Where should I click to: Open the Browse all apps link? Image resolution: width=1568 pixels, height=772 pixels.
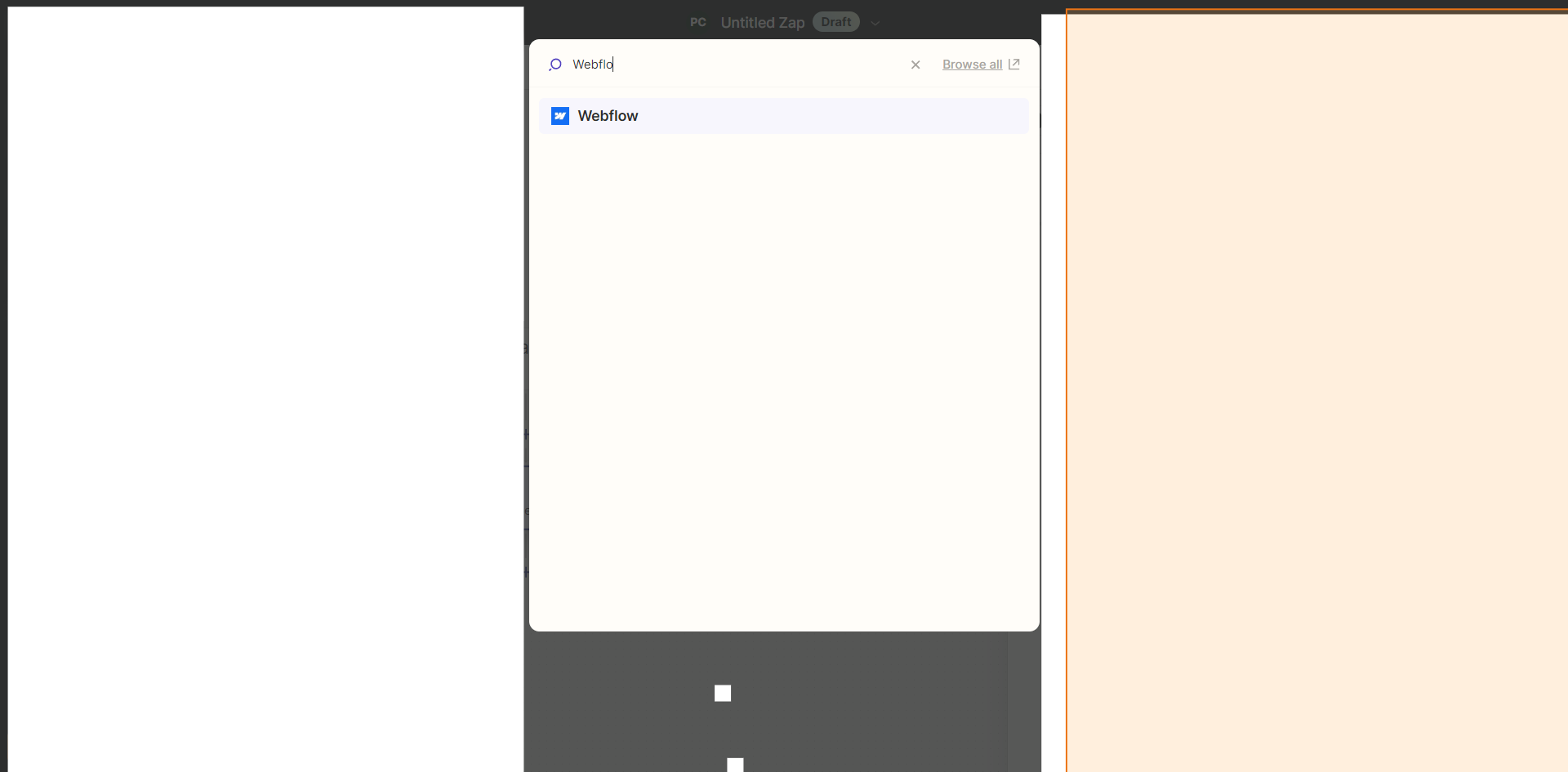coord(972,65)
